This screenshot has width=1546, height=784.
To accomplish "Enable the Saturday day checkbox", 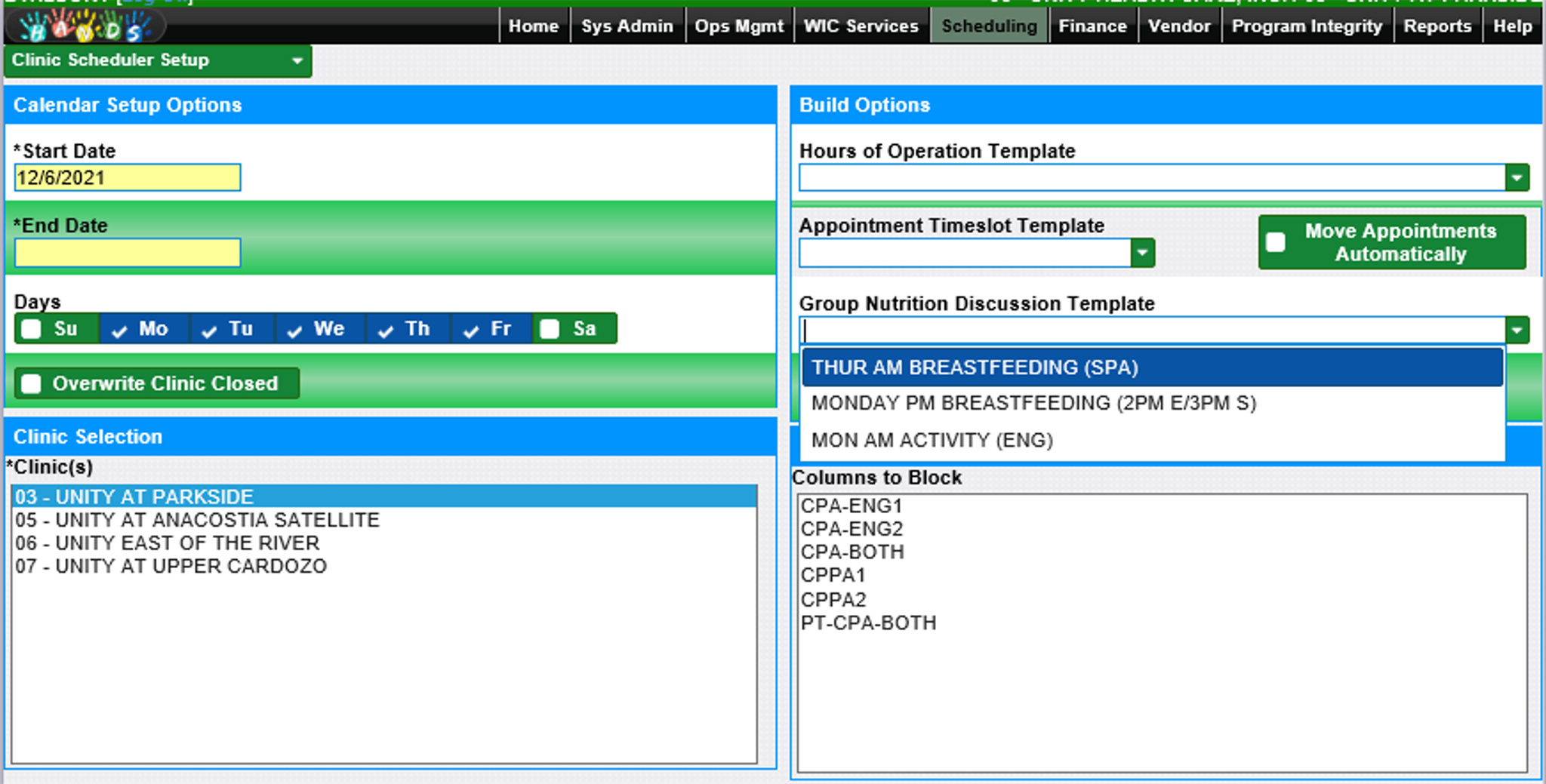I will coord(550,329).
